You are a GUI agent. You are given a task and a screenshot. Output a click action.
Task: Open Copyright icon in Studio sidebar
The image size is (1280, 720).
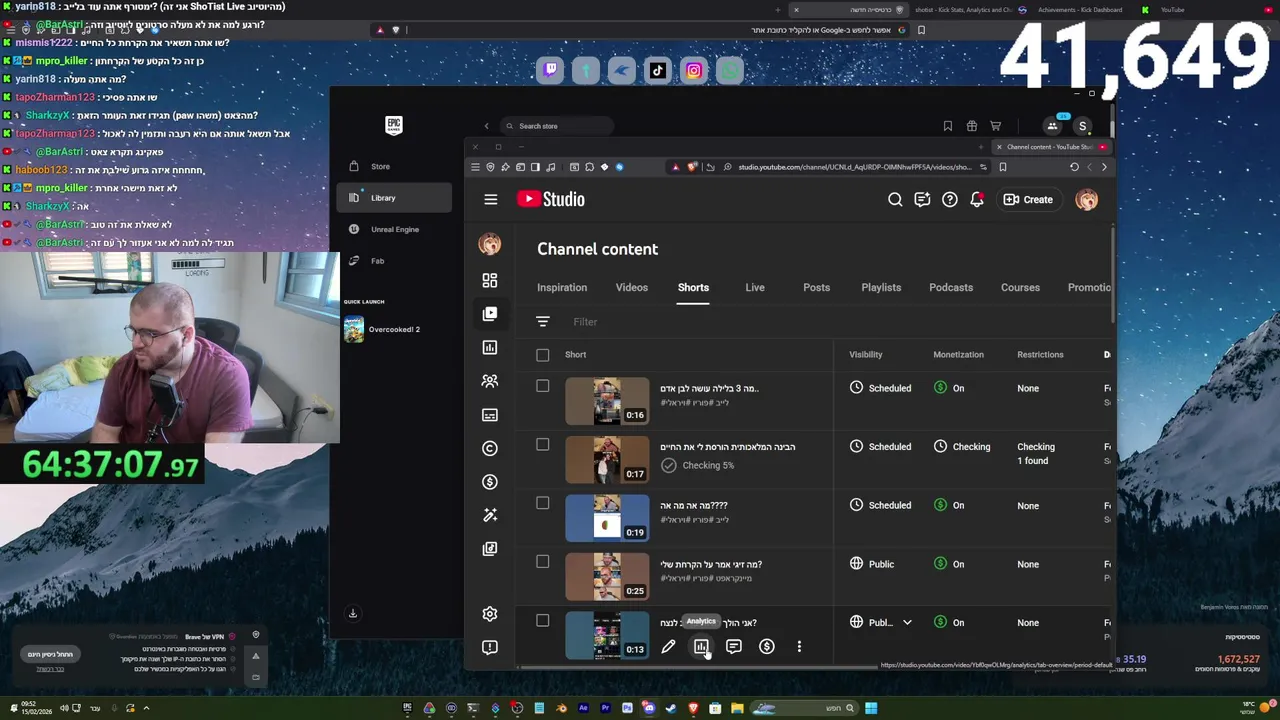coord(490,448)
